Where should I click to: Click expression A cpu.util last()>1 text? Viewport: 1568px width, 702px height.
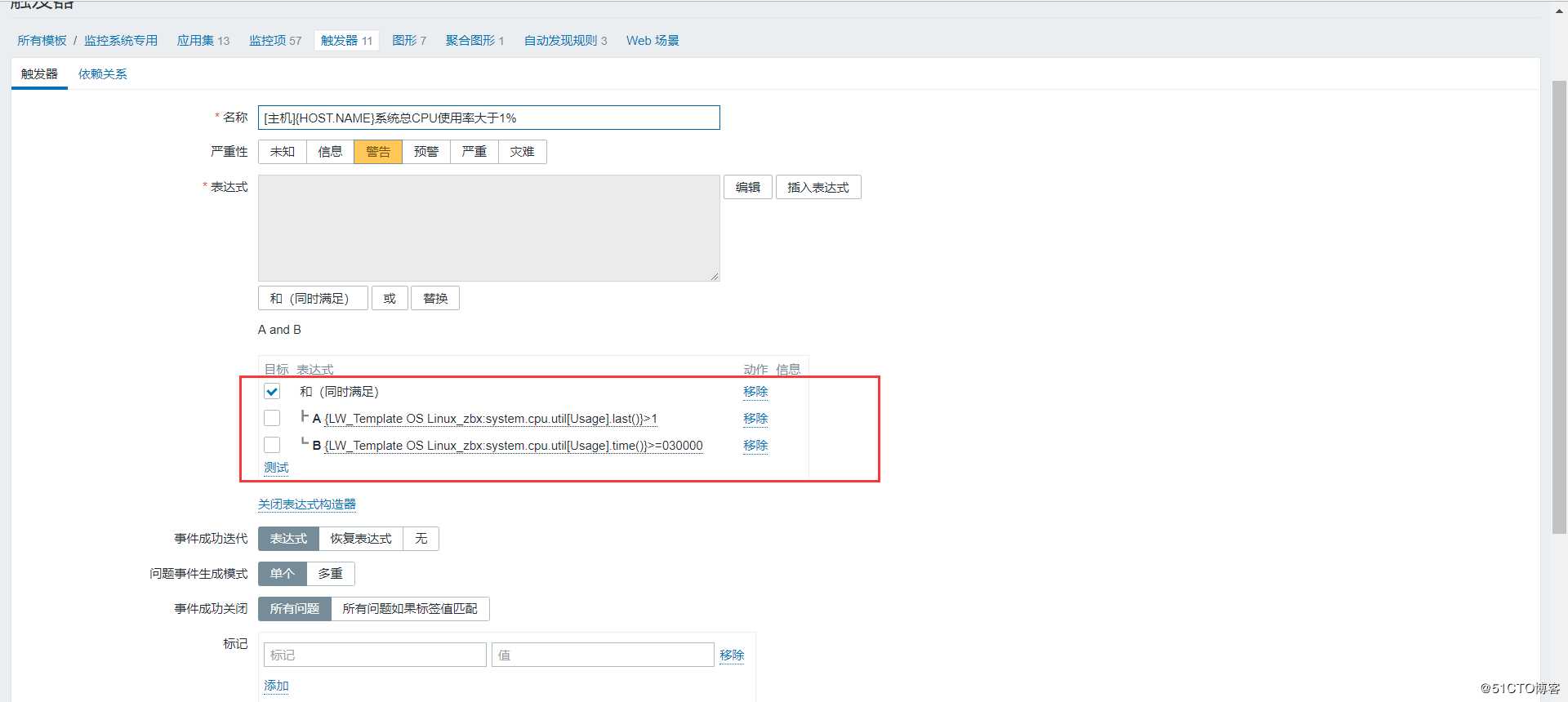(x=491, y=419)
